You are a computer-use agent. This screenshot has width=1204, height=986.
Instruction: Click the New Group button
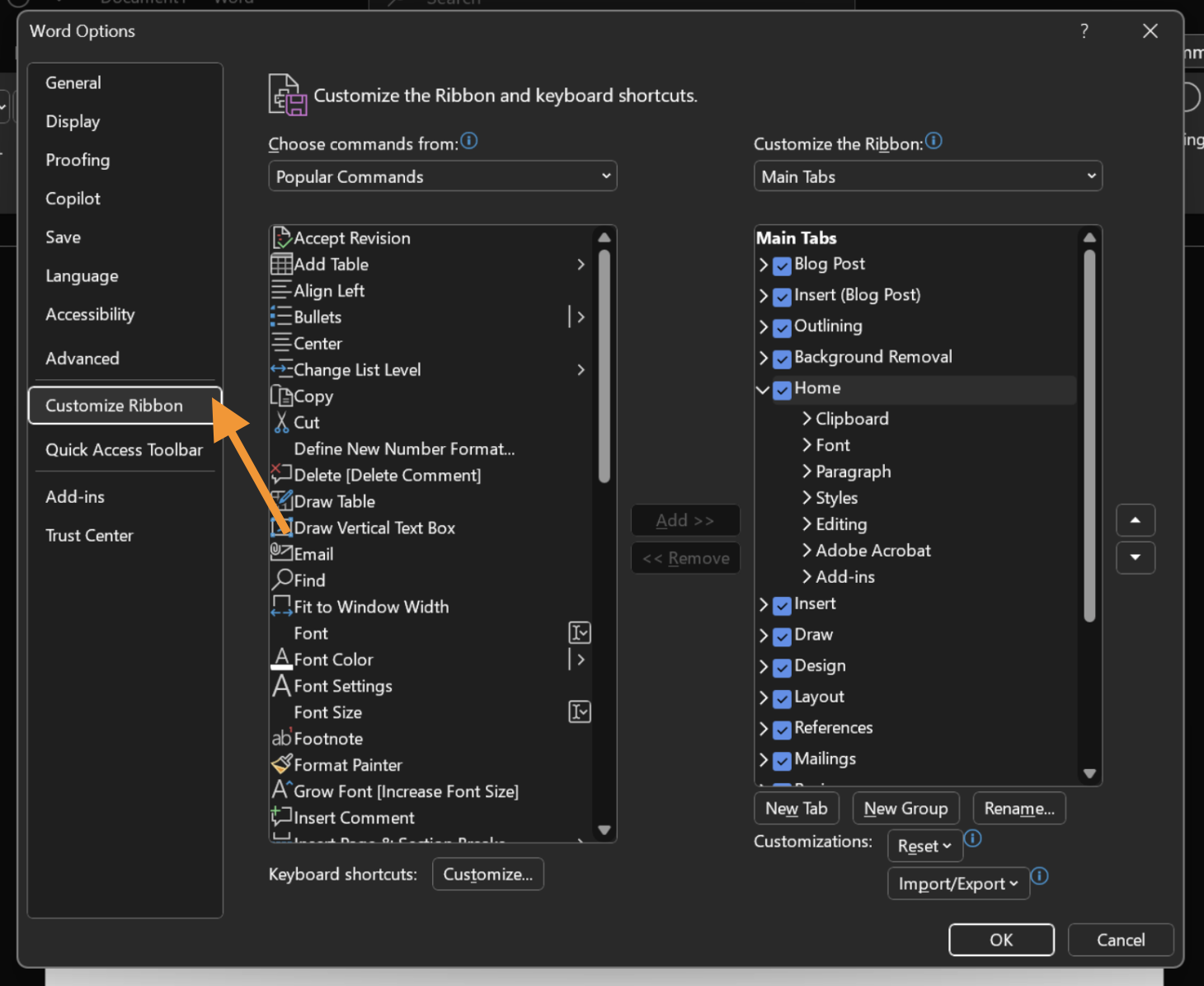(x=905, y=809)
